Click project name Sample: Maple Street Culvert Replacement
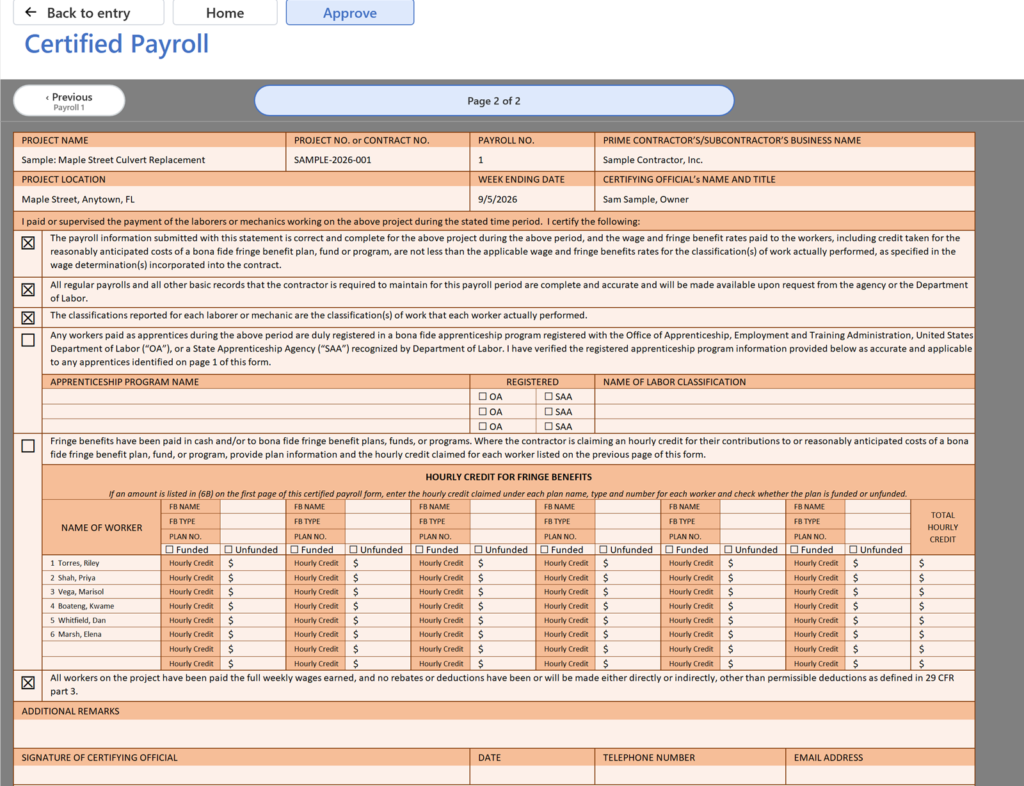The height and width of the screenshot is (786, 1024). [x=113, y=160]
